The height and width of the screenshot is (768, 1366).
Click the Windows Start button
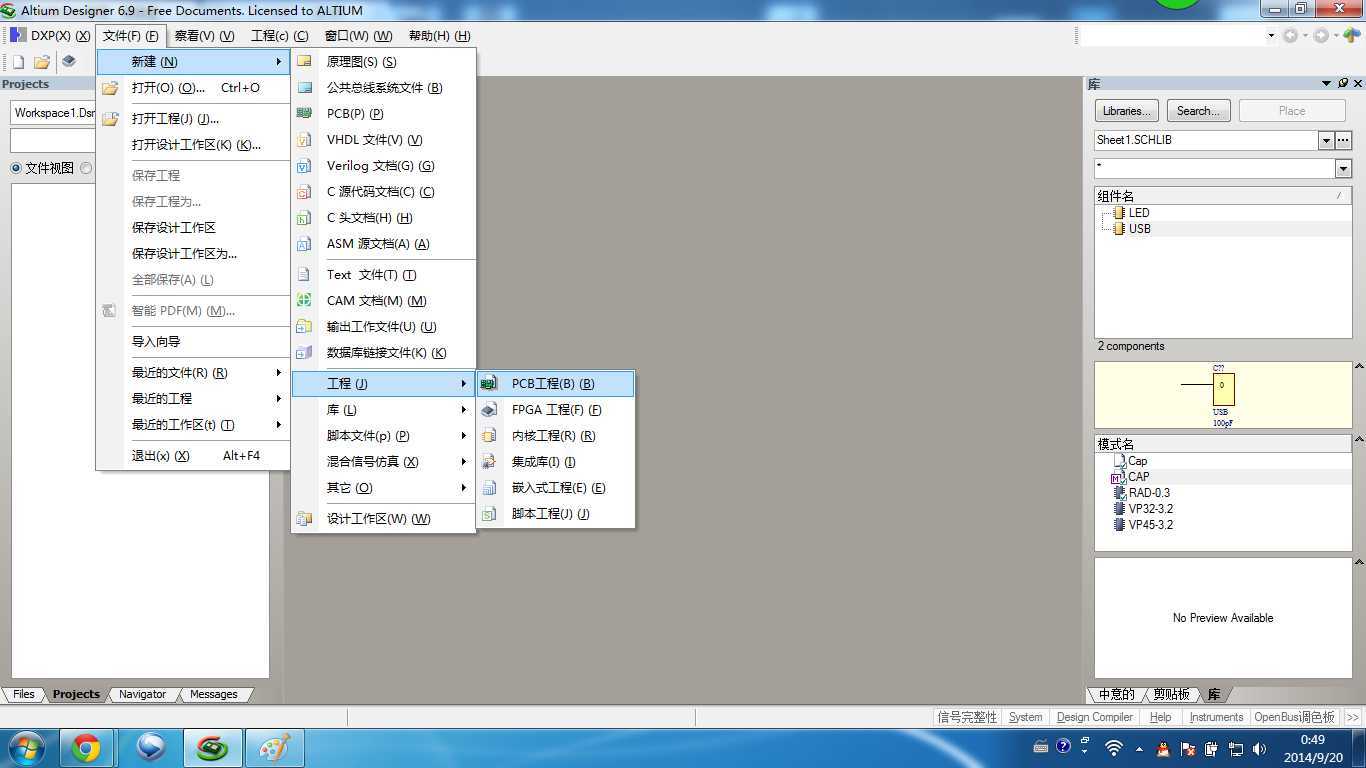tap(25, 748)
